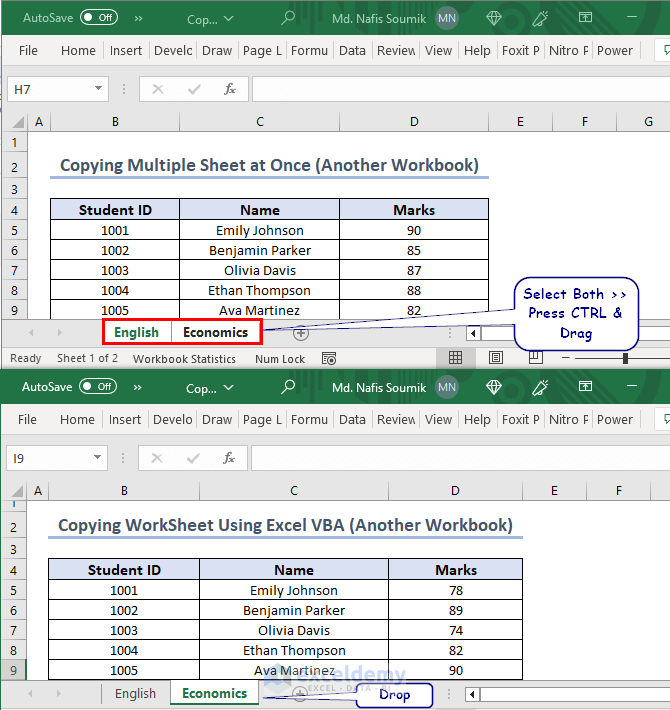Switch to Page Layout view icon
Image resolution: width=670 pixels, height=710 pixels.
pos(496,358)
